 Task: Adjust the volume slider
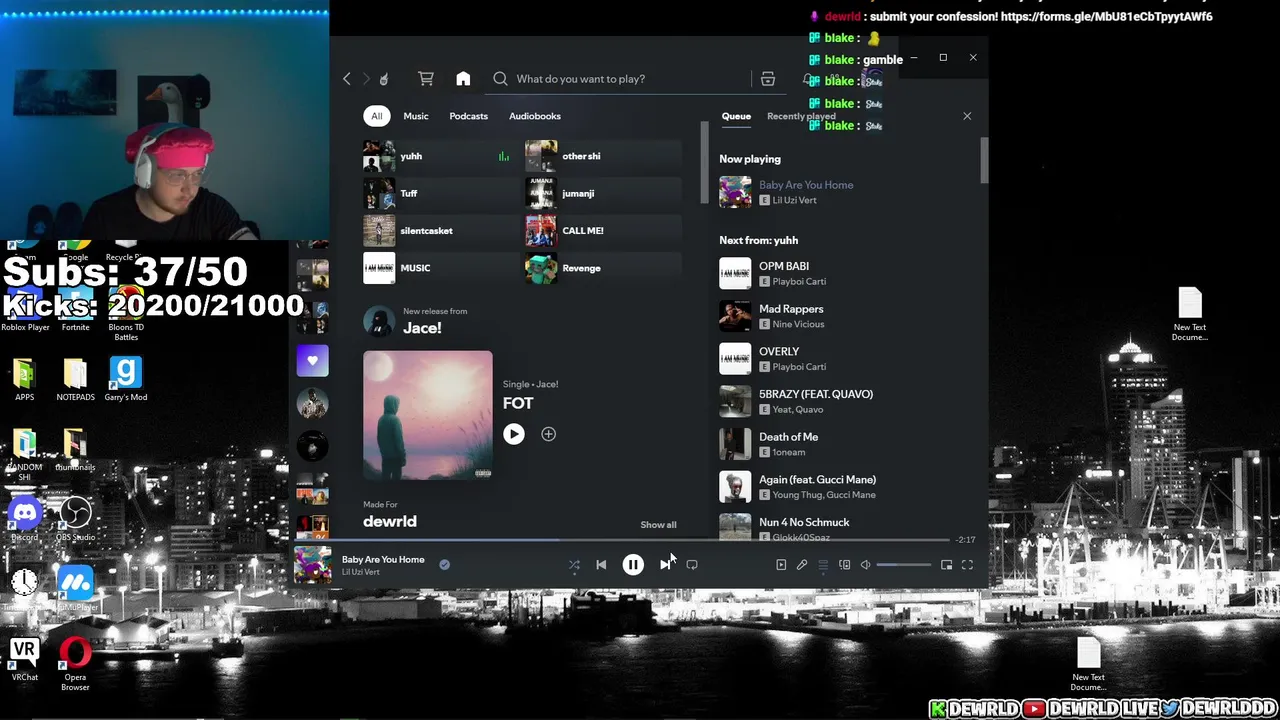click(904, 565)
